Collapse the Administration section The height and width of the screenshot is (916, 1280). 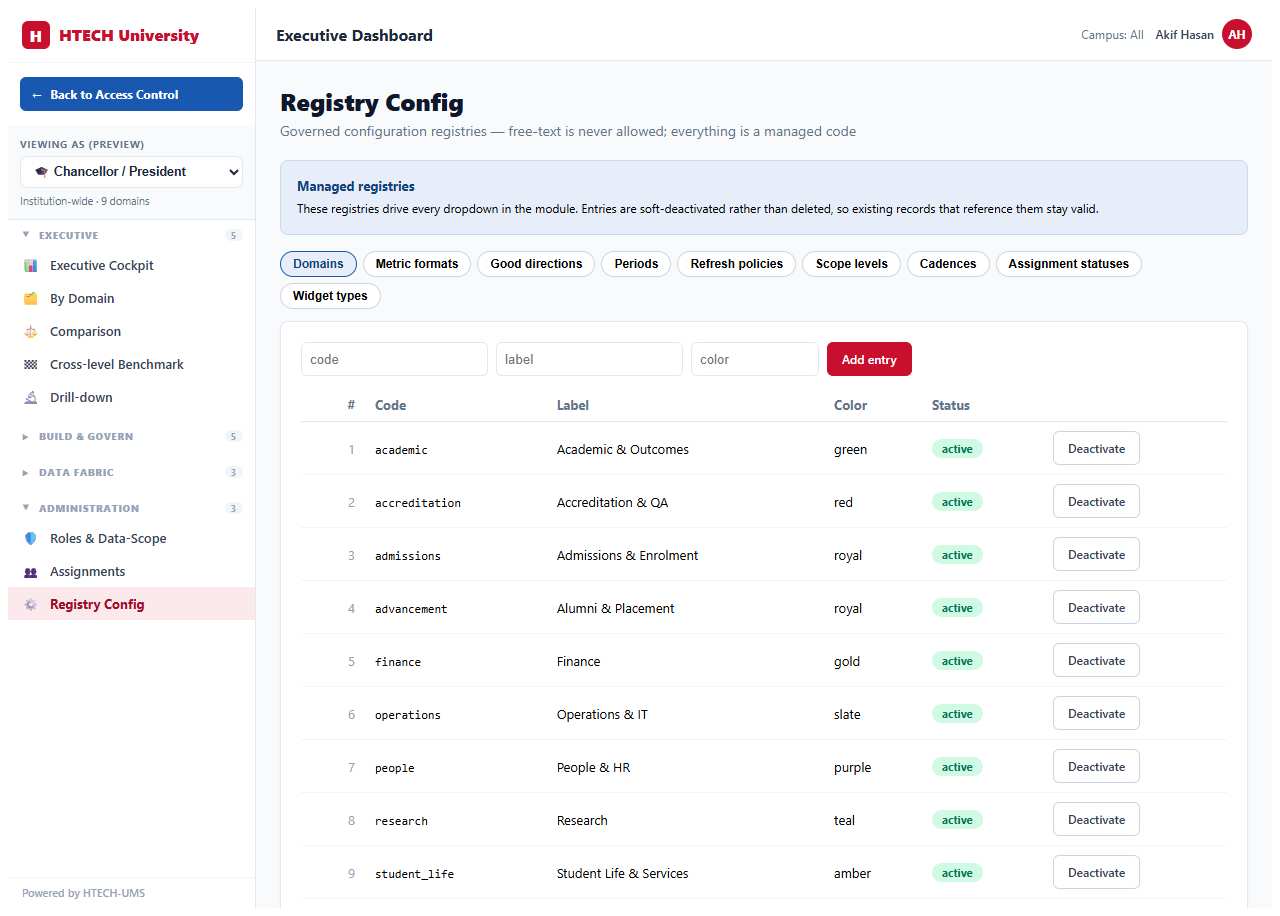click(131, 509)
